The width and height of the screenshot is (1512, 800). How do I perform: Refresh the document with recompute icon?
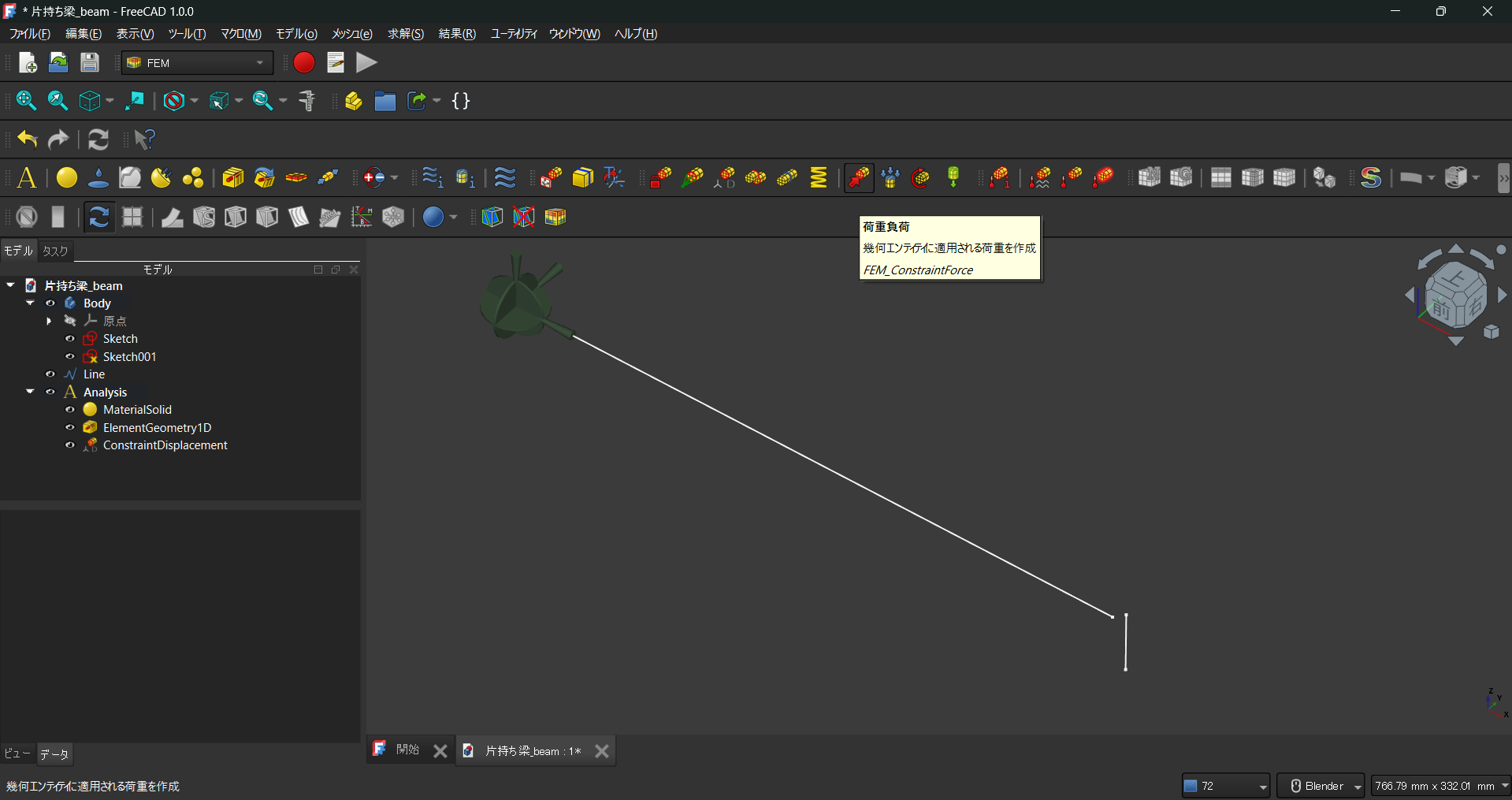click(x=98, y=140)
